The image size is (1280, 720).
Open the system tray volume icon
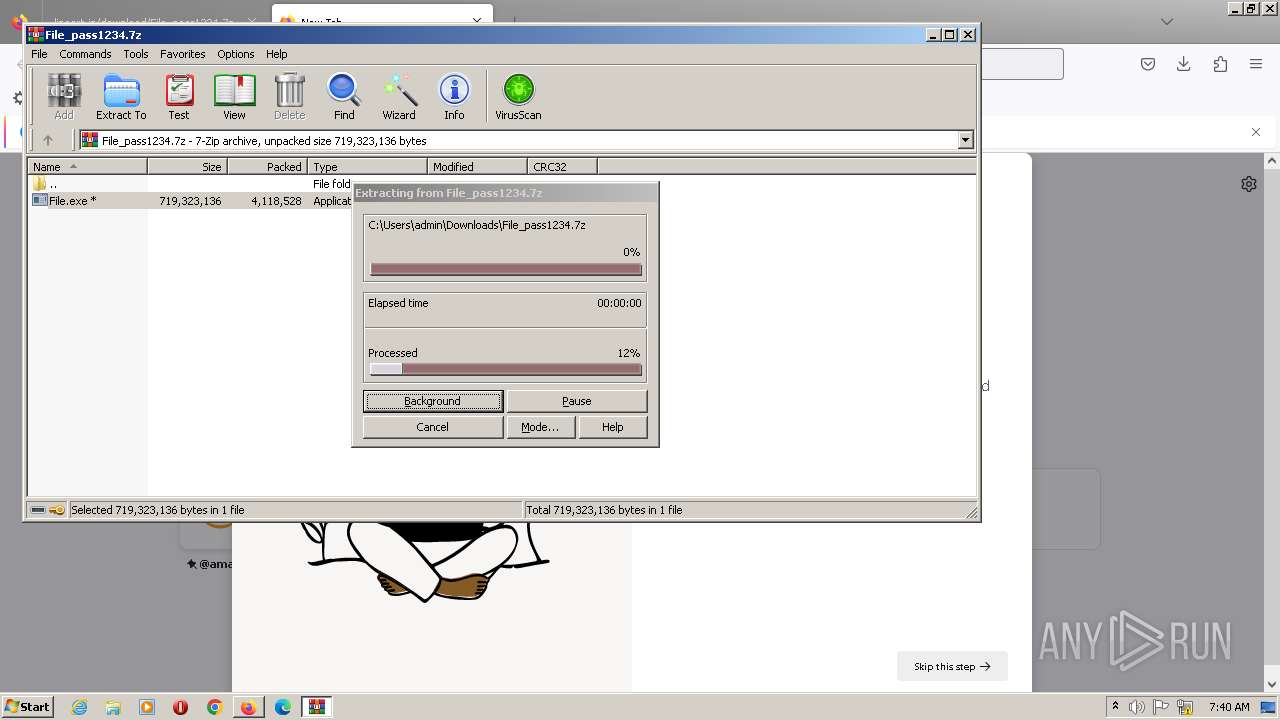pos(1137,707)
